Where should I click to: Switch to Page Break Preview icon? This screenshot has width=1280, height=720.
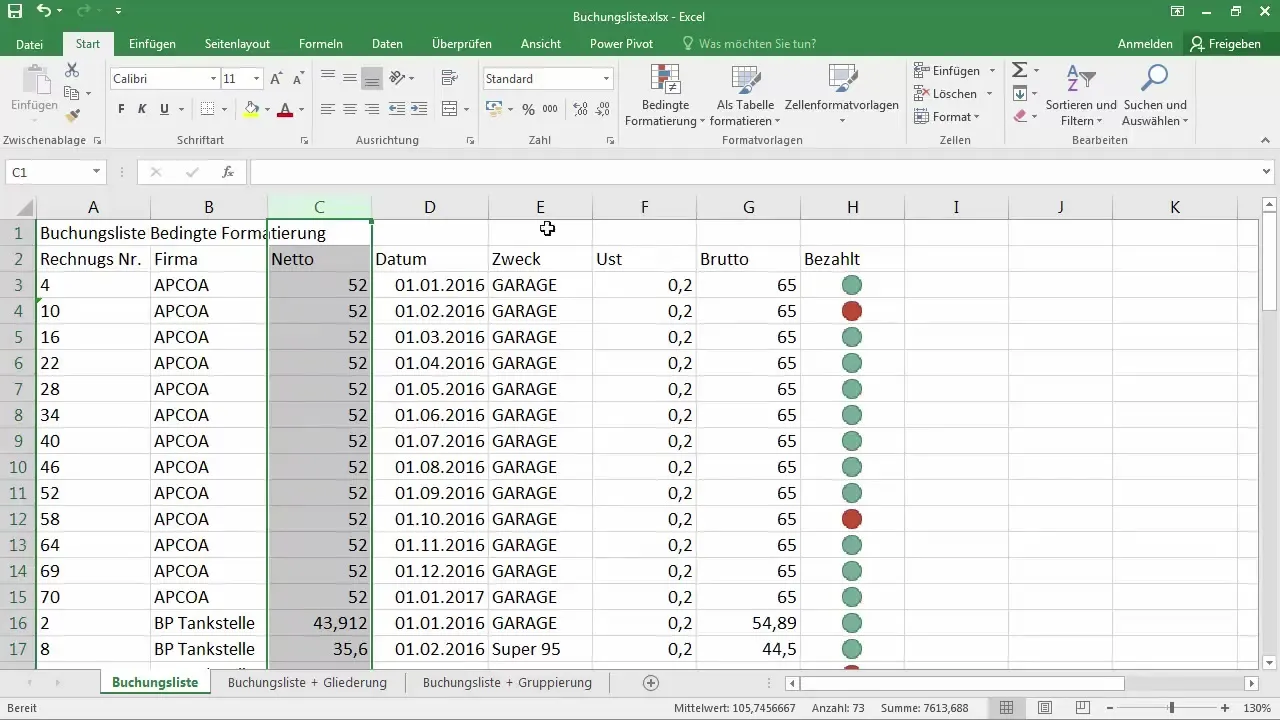1081,708
